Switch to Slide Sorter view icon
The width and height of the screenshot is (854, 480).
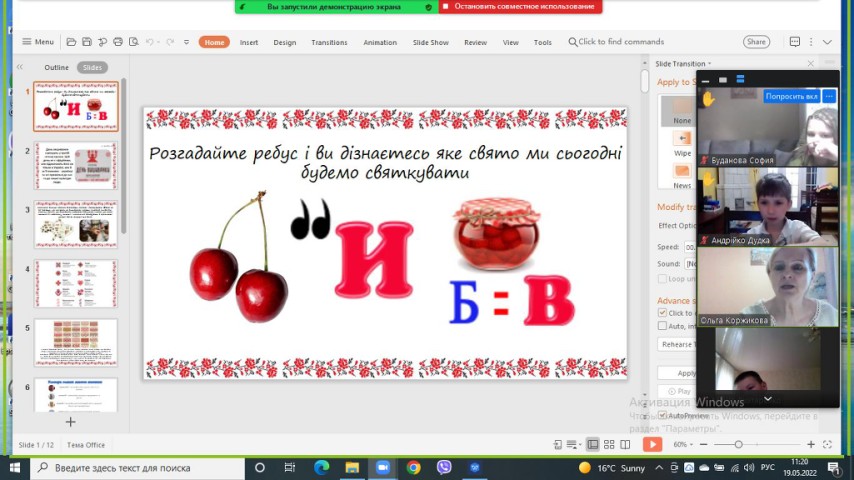point(609,444)
